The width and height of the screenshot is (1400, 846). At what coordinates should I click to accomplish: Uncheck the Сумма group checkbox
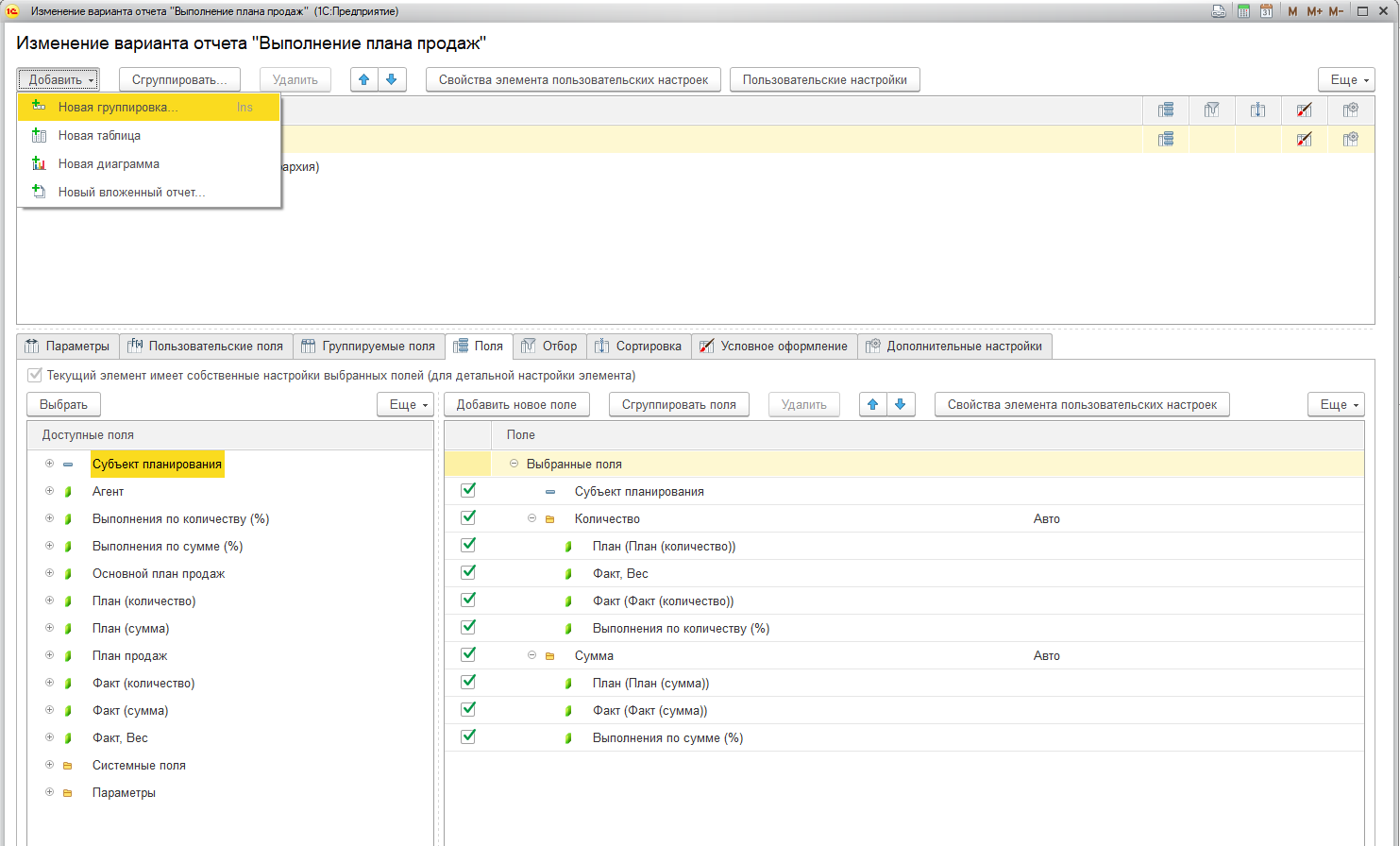468,654
